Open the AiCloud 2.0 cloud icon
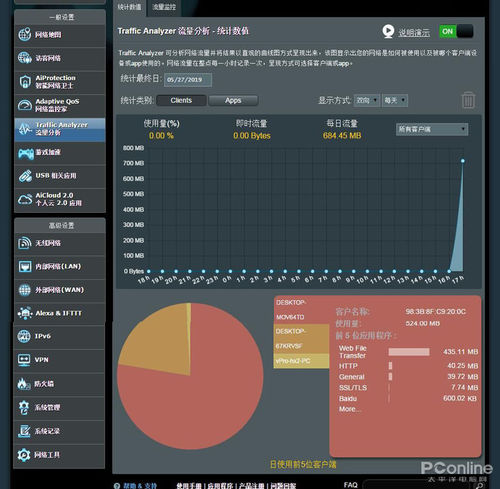500x489 pixels. (25, 199)
